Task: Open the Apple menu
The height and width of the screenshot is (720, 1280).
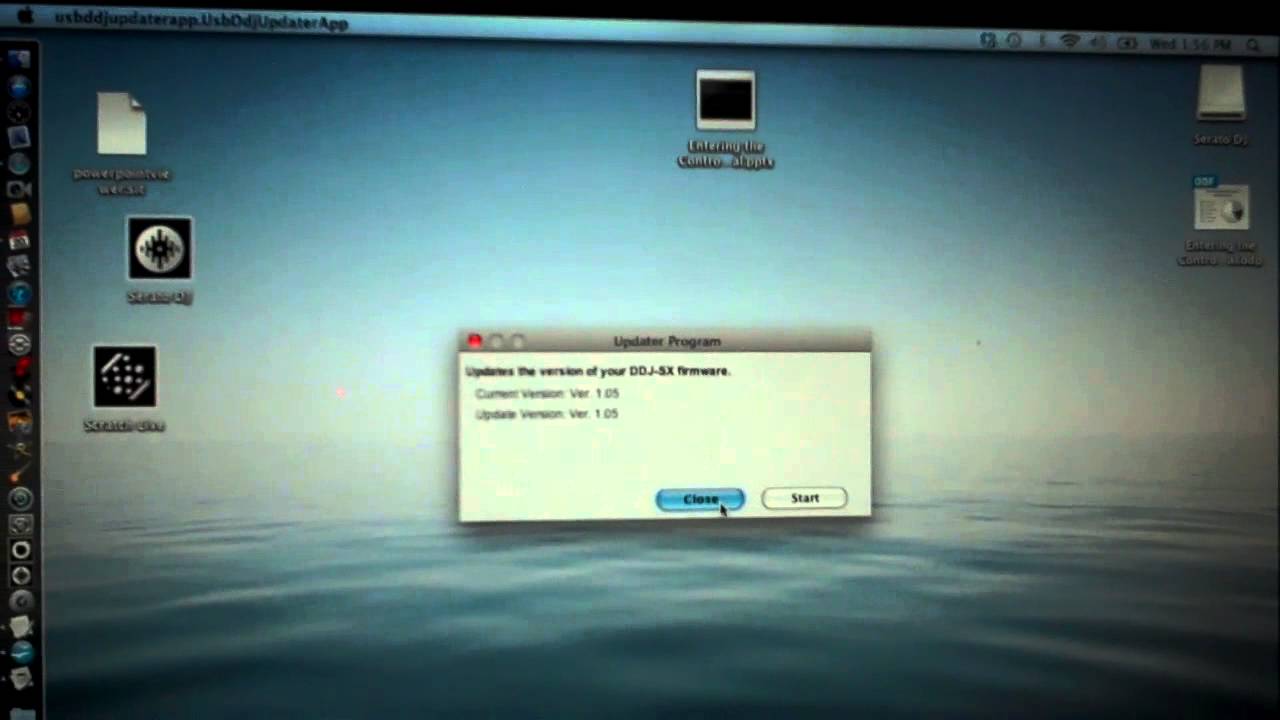Action: [x=26, y=16]
